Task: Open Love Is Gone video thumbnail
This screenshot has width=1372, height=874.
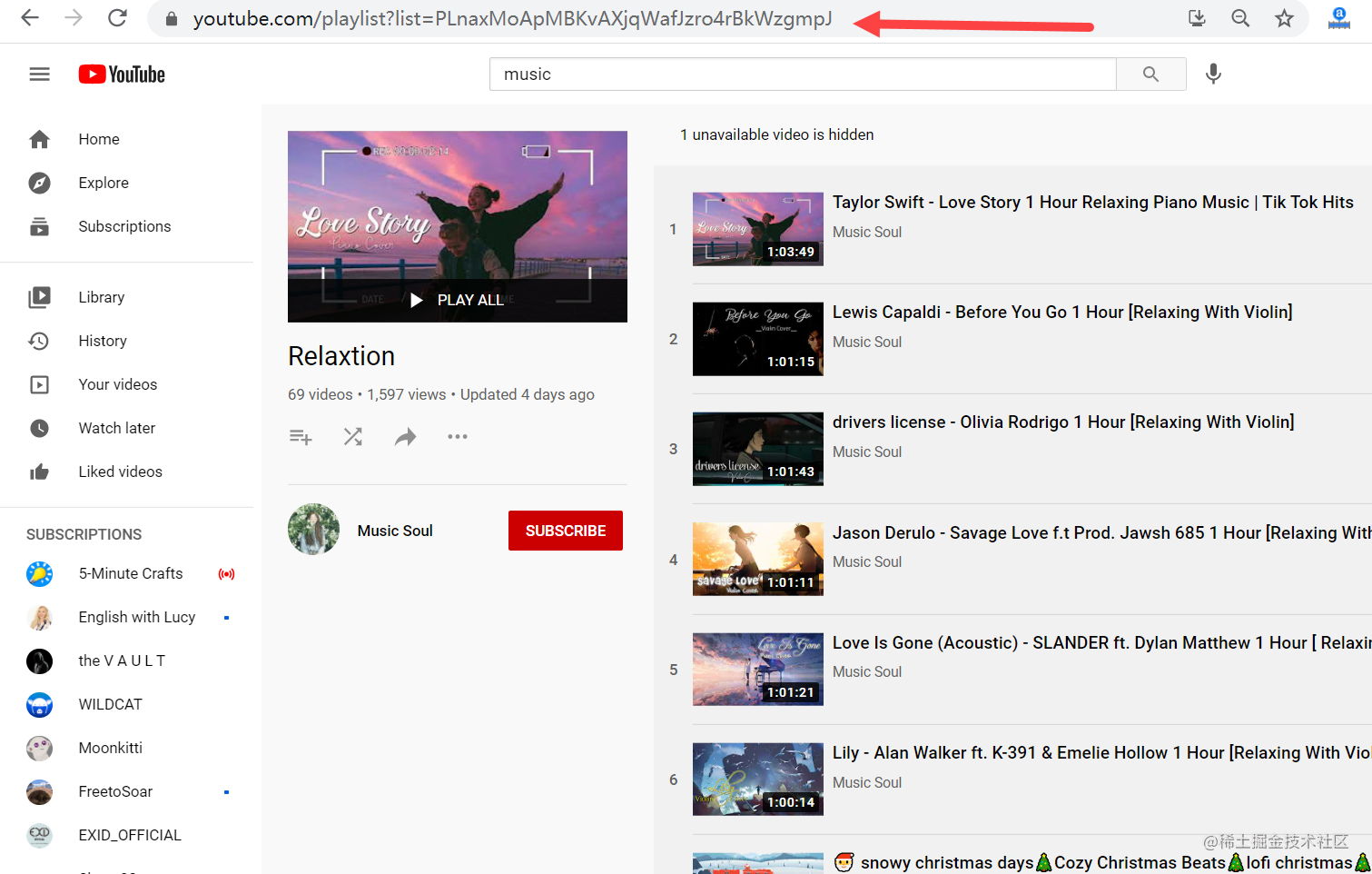Action: point(758,670)
